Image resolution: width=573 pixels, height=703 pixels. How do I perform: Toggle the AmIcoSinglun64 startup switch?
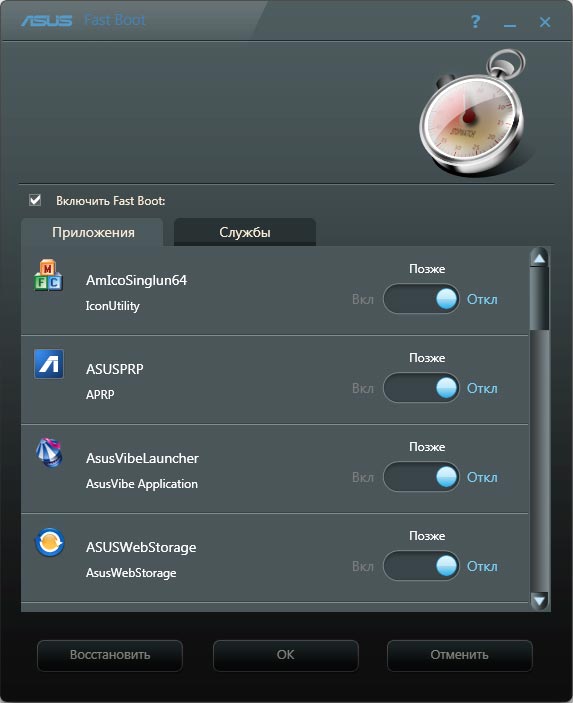(x=421, y=299)
